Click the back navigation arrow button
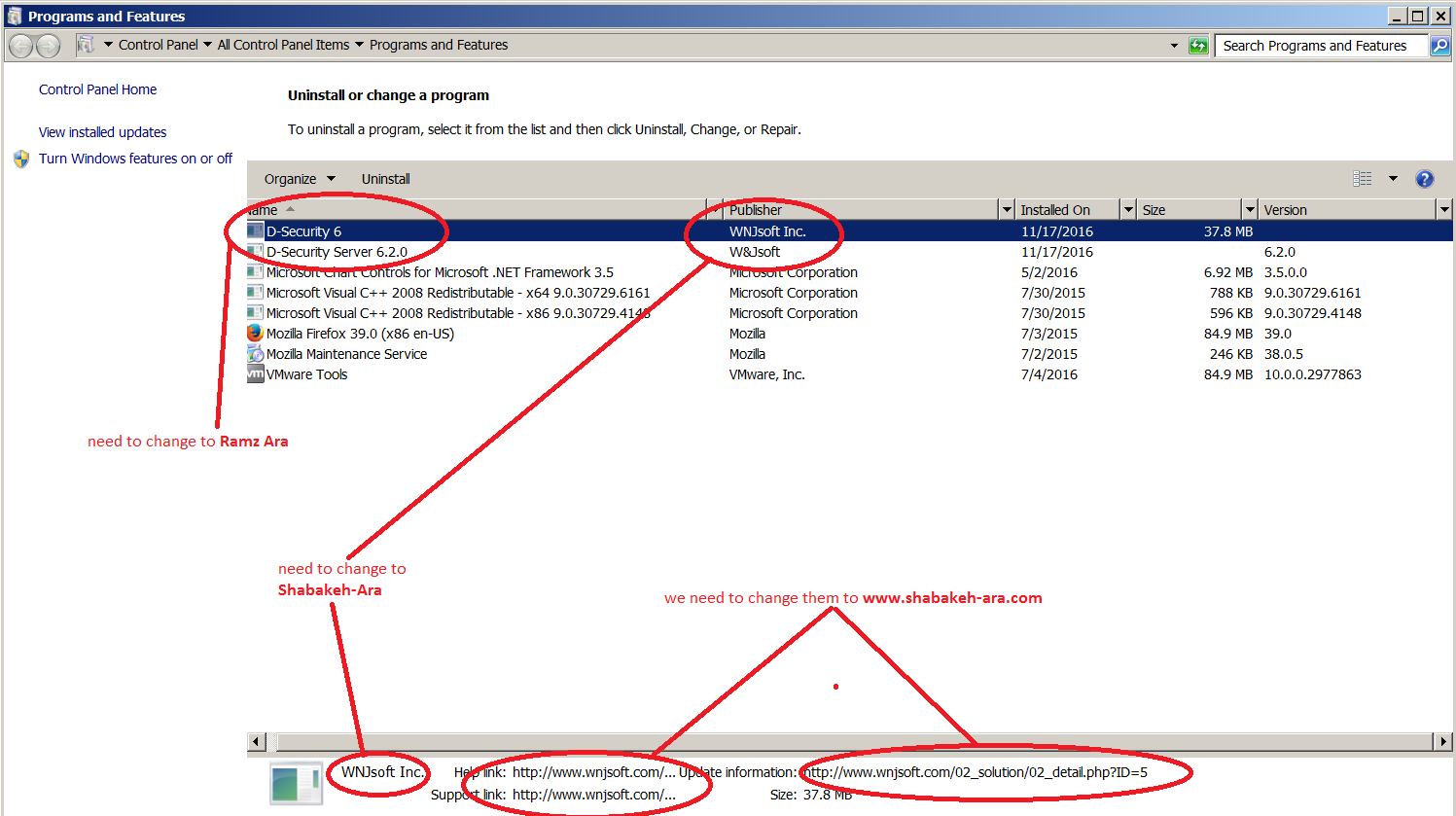This screenshot has height=816, width=1456. coord(20,46)
